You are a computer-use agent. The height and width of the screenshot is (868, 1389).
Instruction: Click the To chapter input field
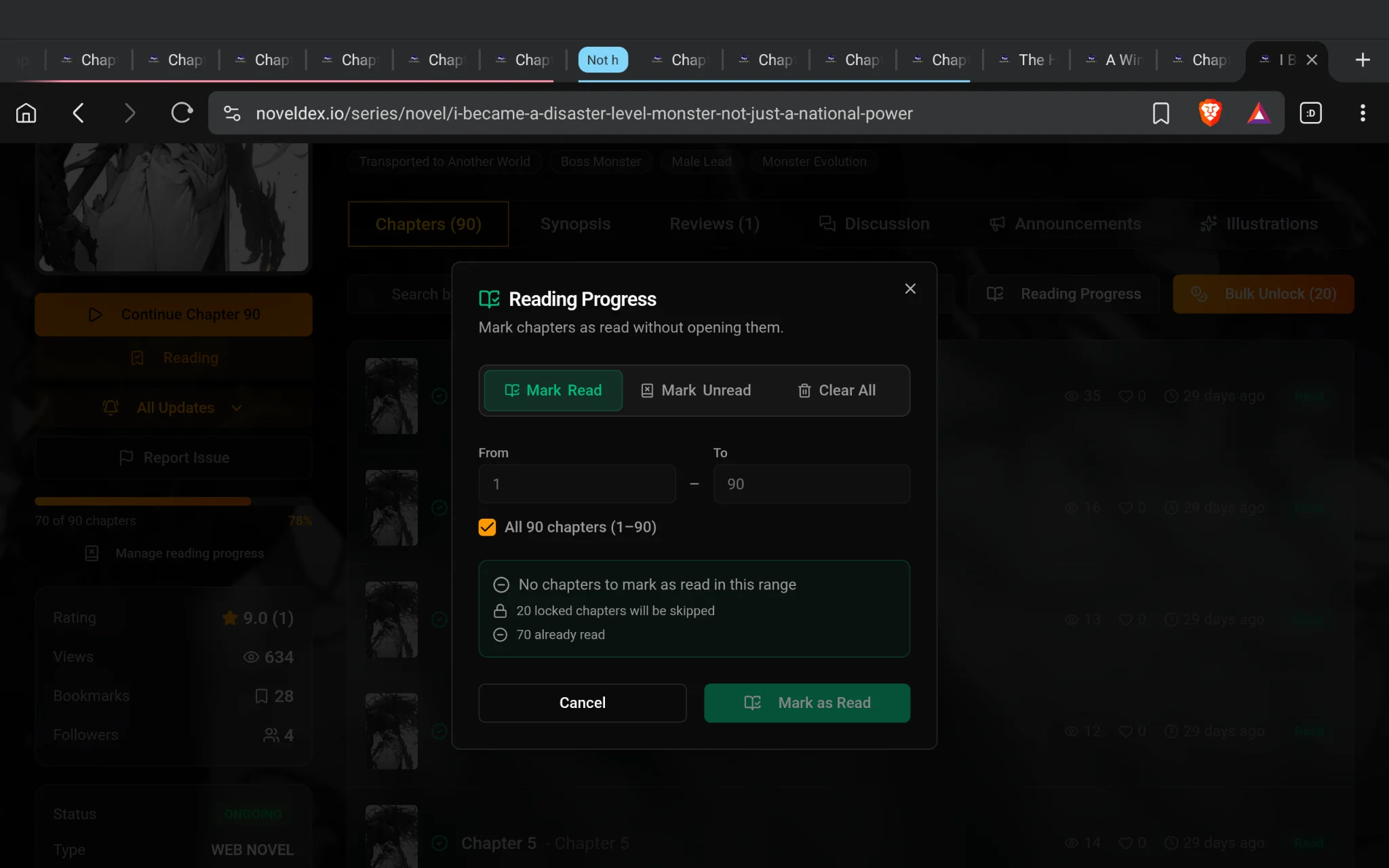pos(812,484)
